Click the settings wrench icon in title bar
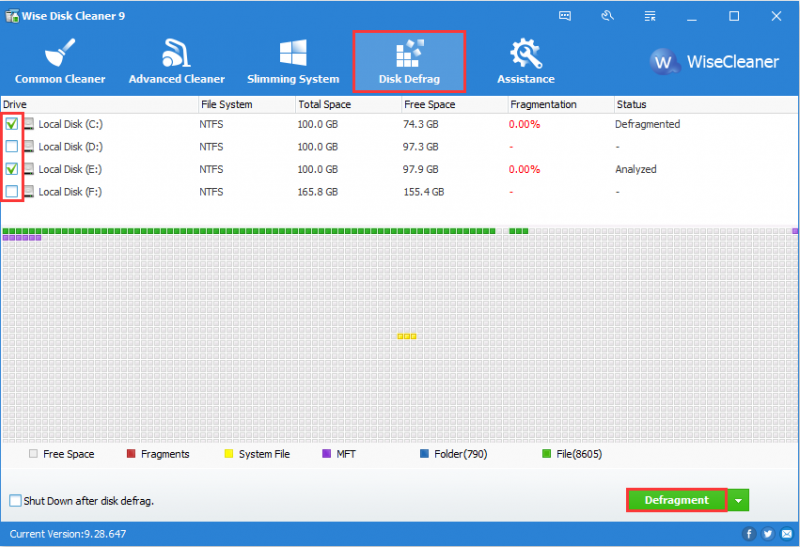 coord(607,16)
